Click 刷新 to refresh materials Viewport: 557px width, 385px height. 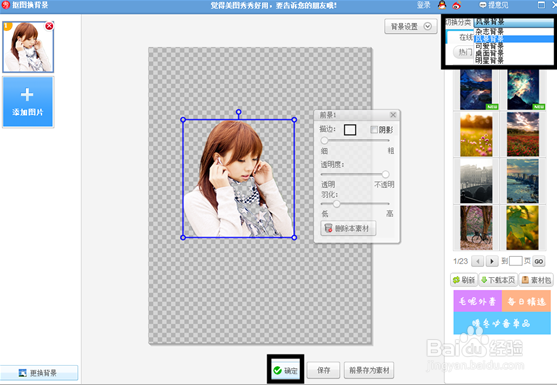(464, 280)
